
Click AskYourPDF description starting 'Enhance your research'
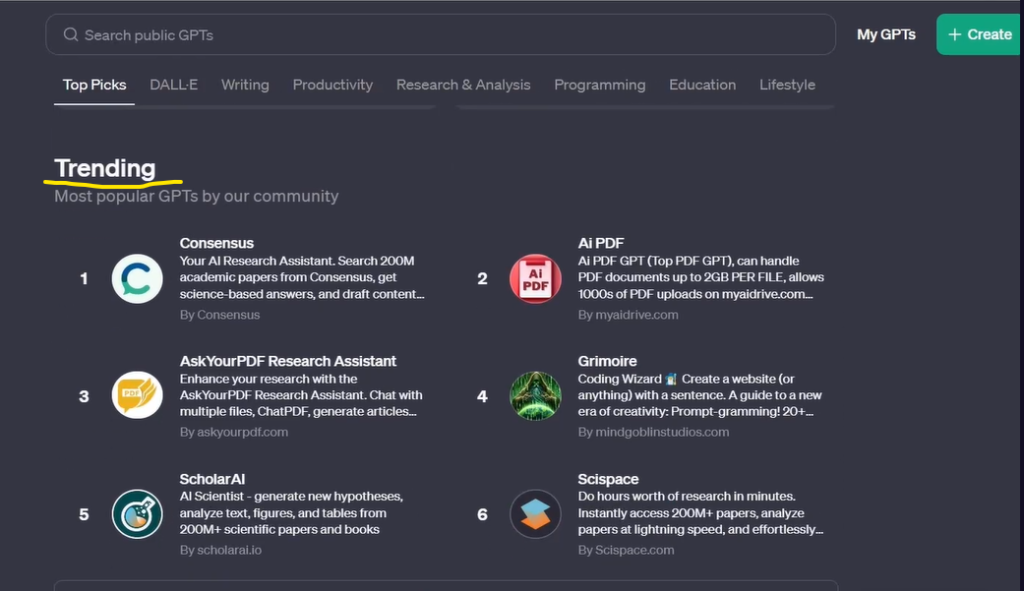(301, 395)
